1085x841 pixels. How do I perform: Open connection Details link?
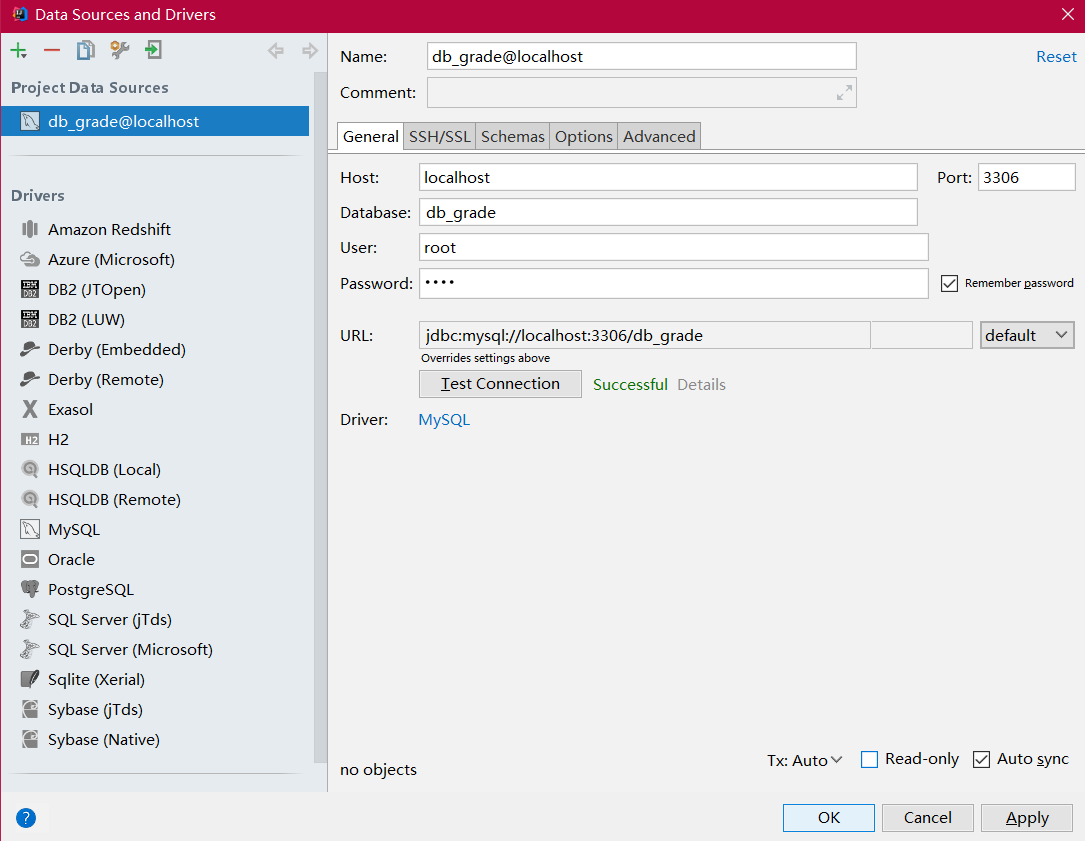701,384
